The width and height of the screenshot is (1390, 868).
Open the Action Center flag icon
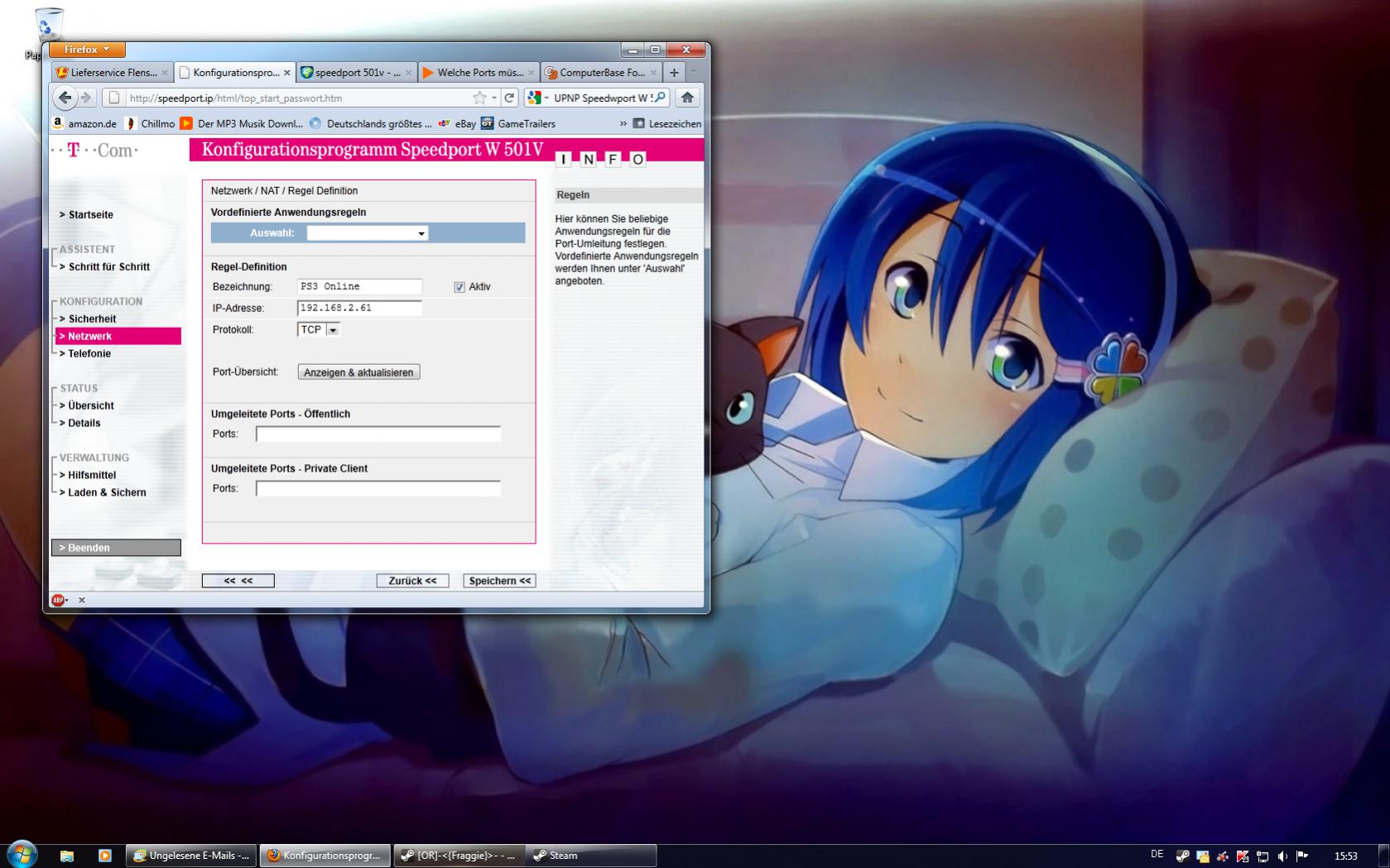tap(1302, 856)
